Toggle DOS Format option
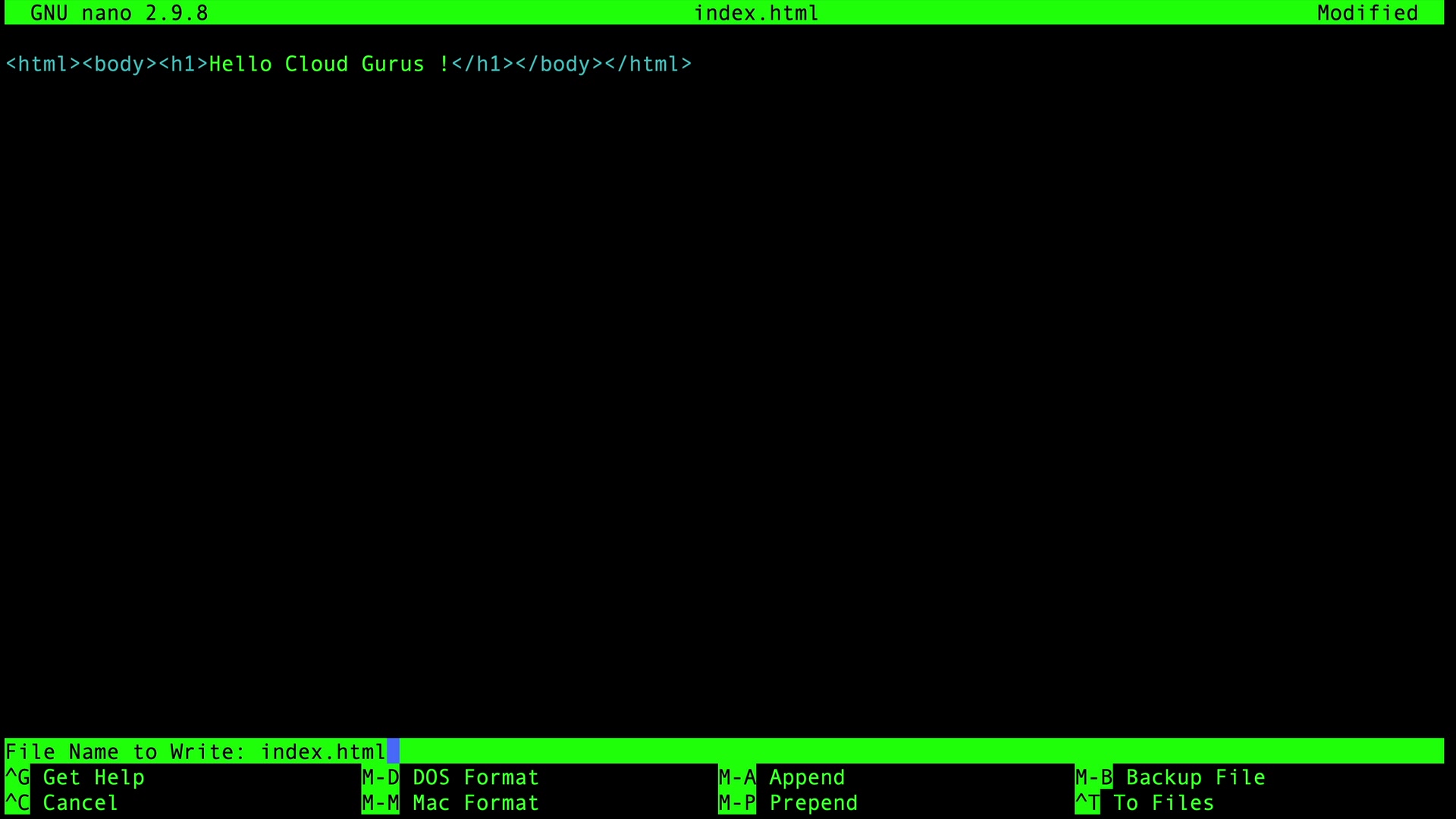This screenshot has width=1456, height=819. click(x=475, y=777)
